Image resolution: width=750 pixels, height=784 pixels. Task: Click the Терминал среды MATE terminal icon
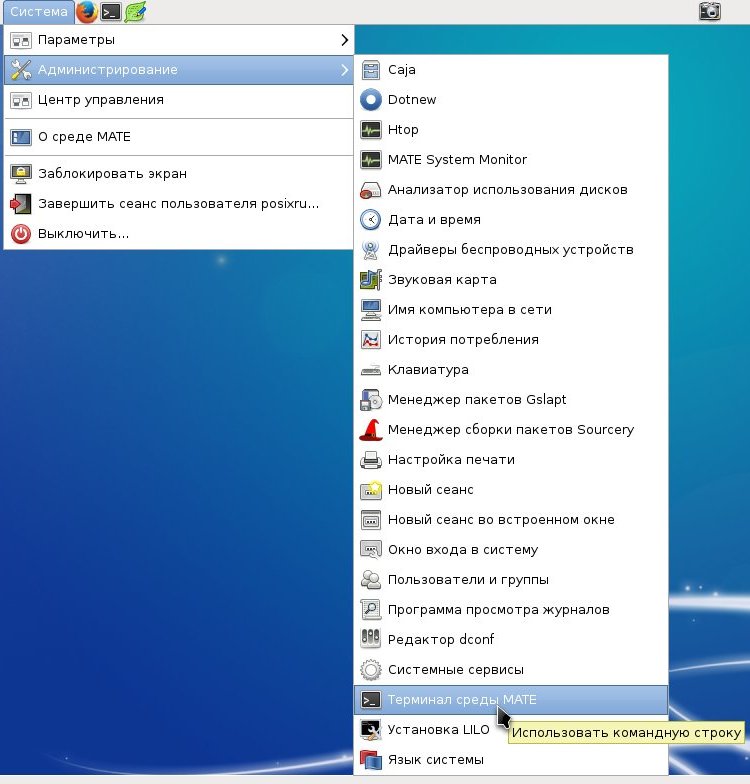click(370, 700)
